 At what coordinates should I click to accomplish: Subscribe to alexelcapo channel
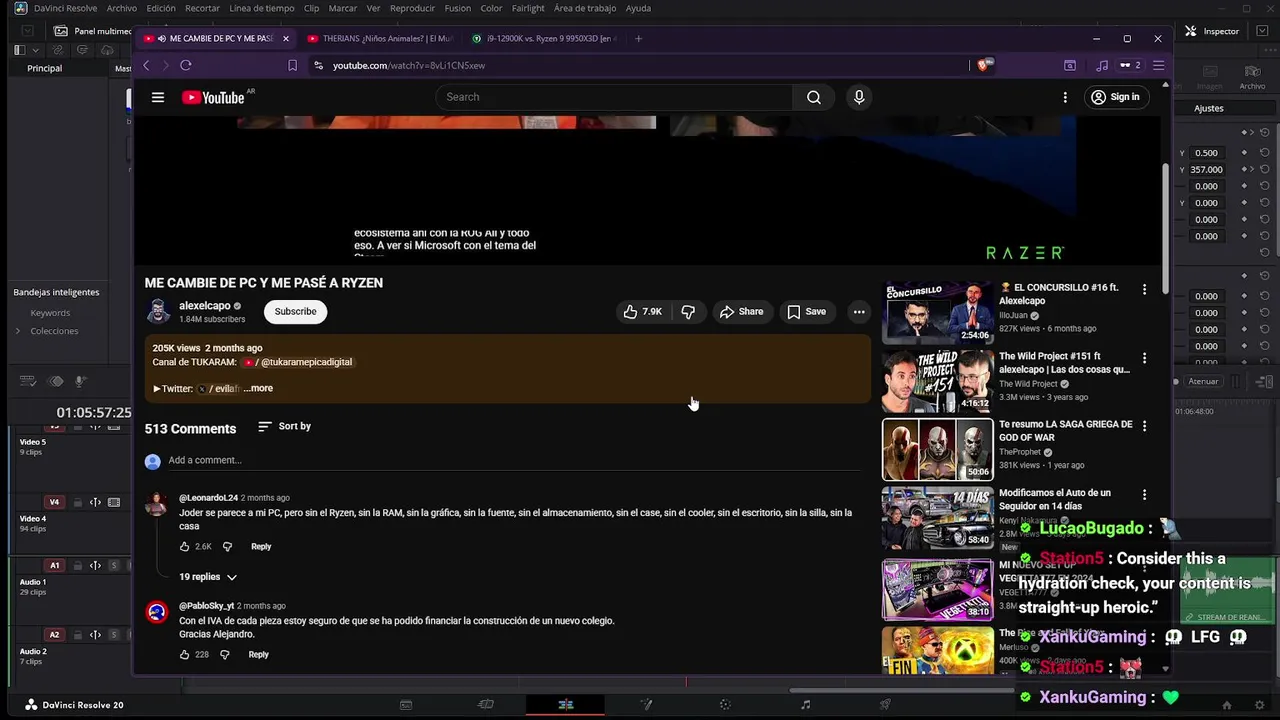(x=296, y=312)
